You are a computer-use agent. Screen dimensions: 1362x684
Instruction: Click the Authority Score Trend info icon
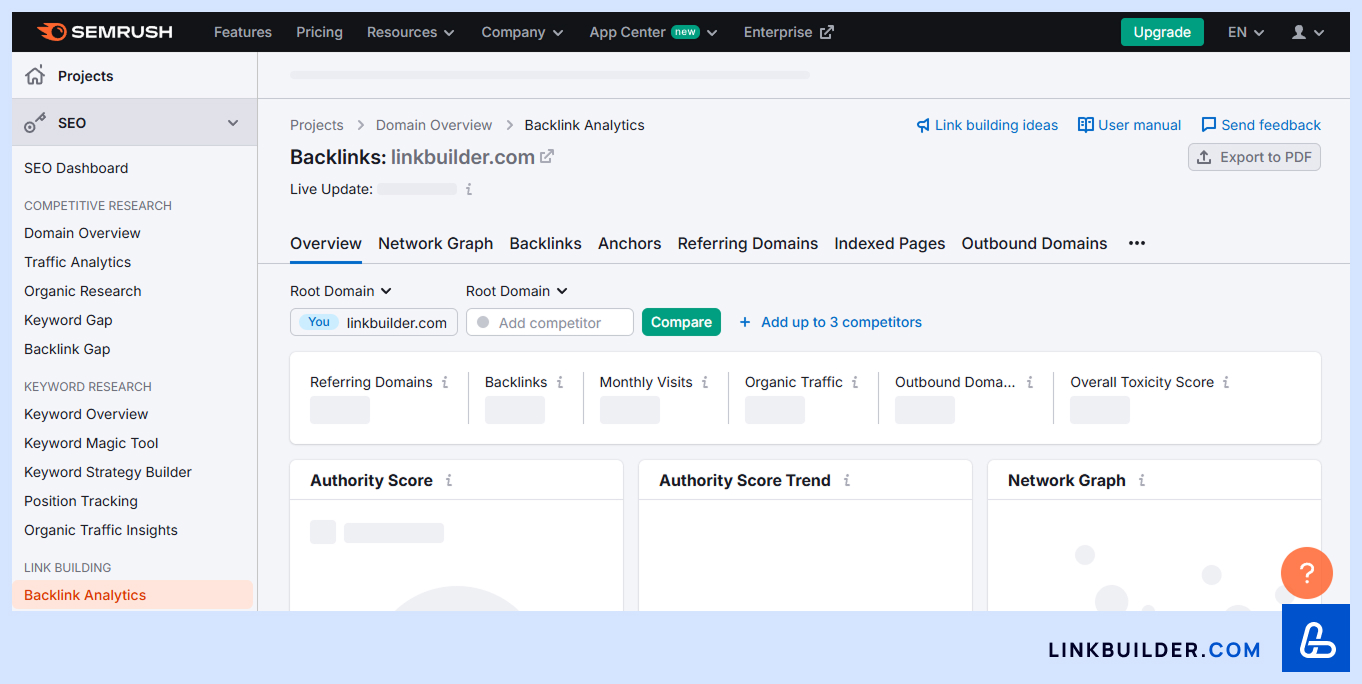point(847,480)
